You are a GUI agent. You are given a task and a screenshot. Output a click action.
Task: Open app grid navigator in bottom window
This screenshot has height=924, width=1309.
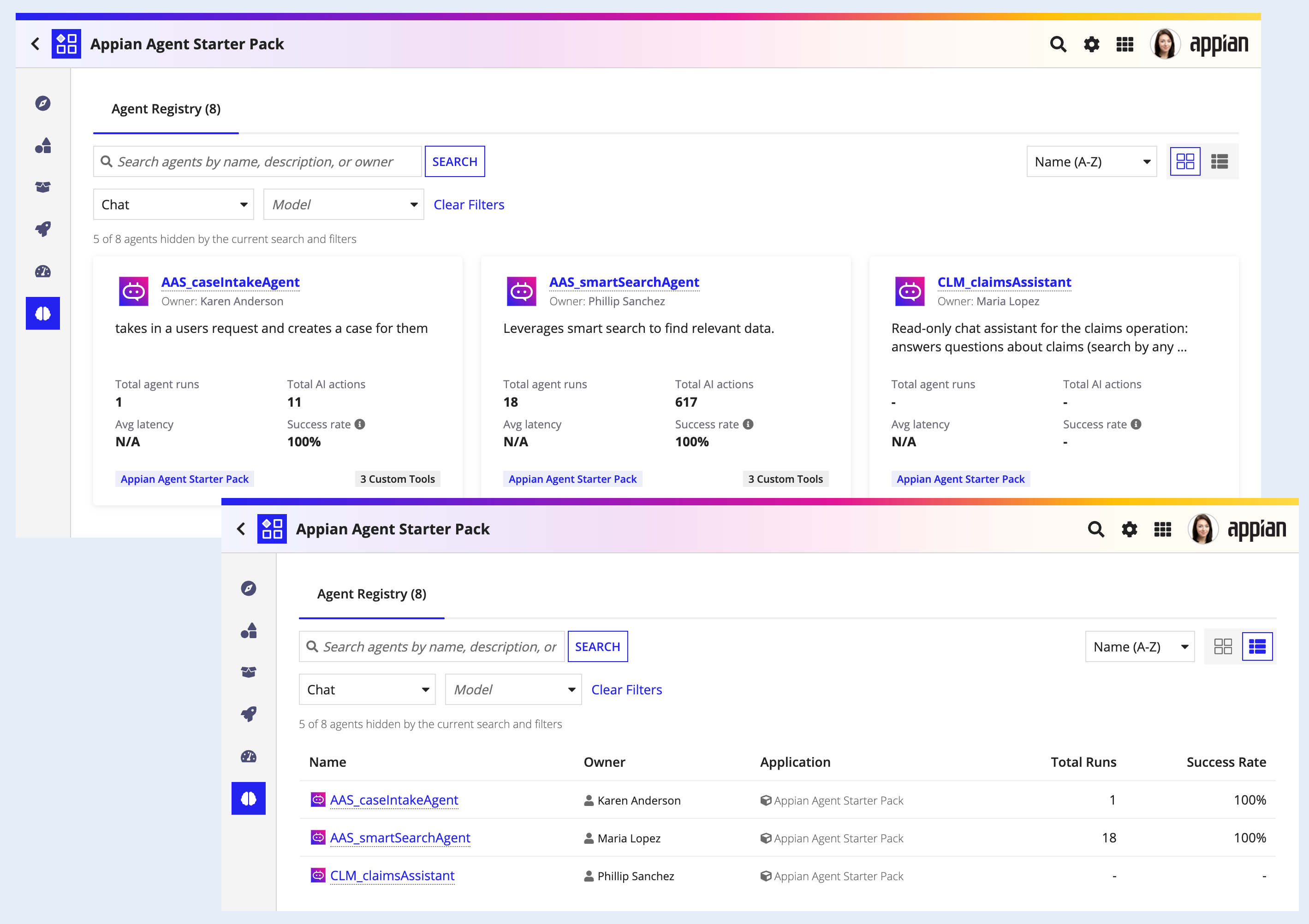pos(1162,529)
